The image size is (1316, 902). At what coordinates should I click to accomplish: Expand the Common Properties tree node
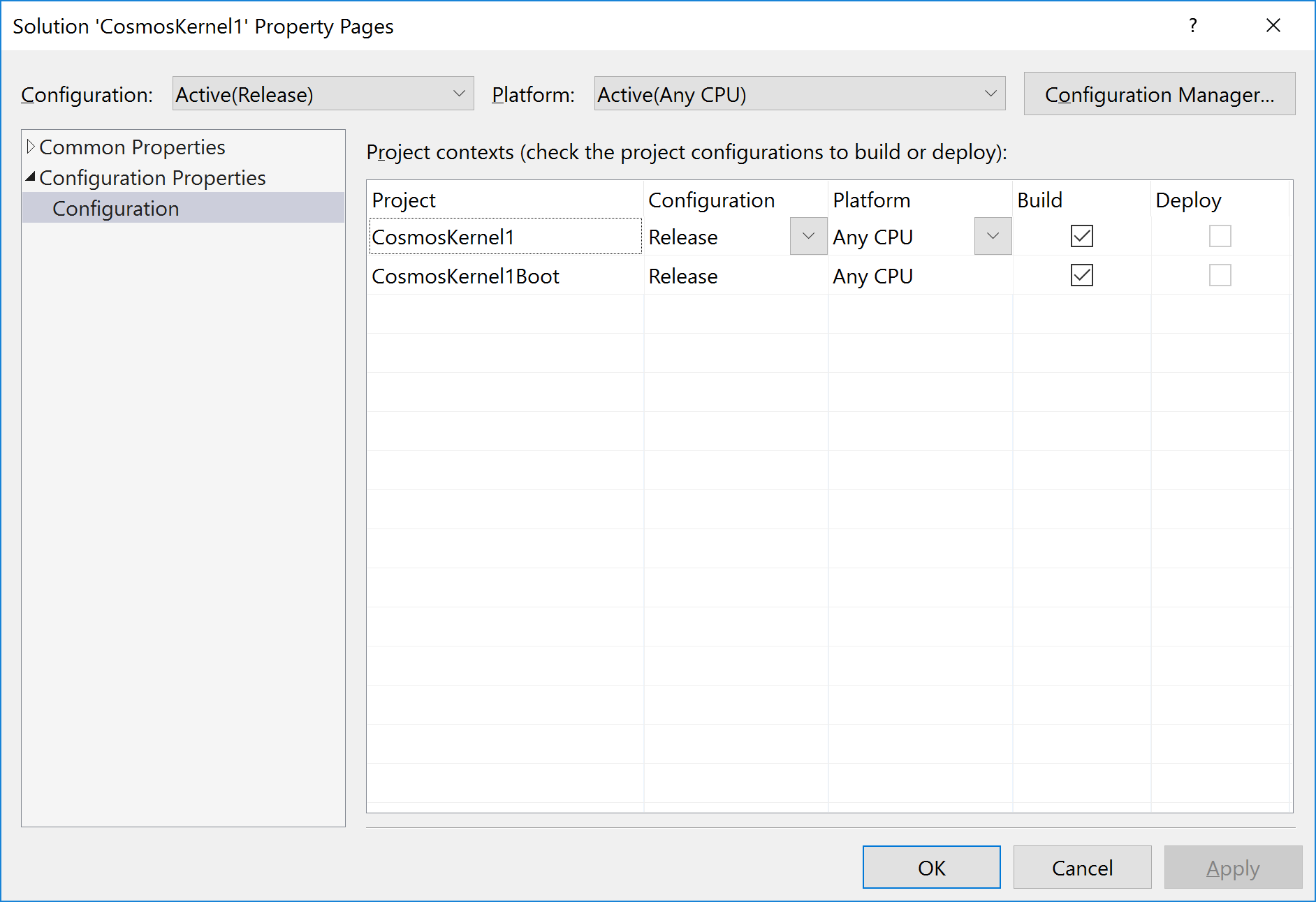coord(31,146)
